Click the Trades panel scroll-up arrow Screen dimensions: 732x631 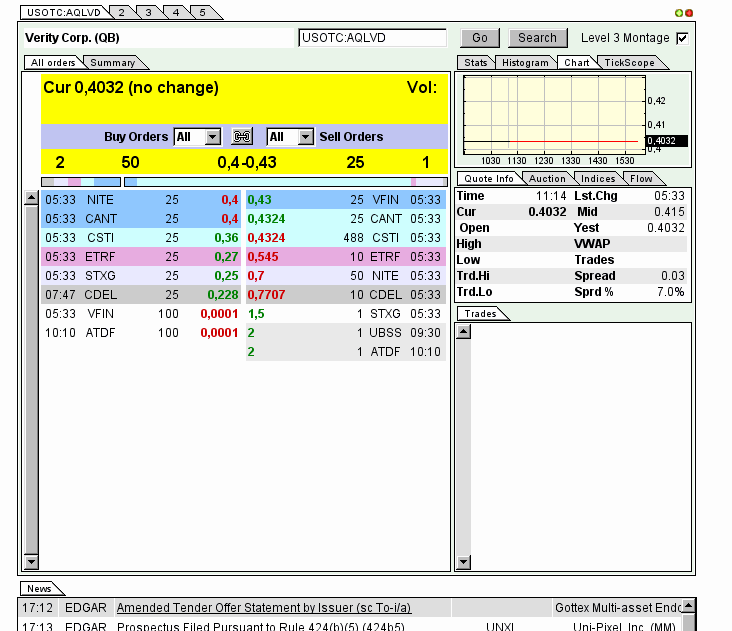tap(463, 333)
